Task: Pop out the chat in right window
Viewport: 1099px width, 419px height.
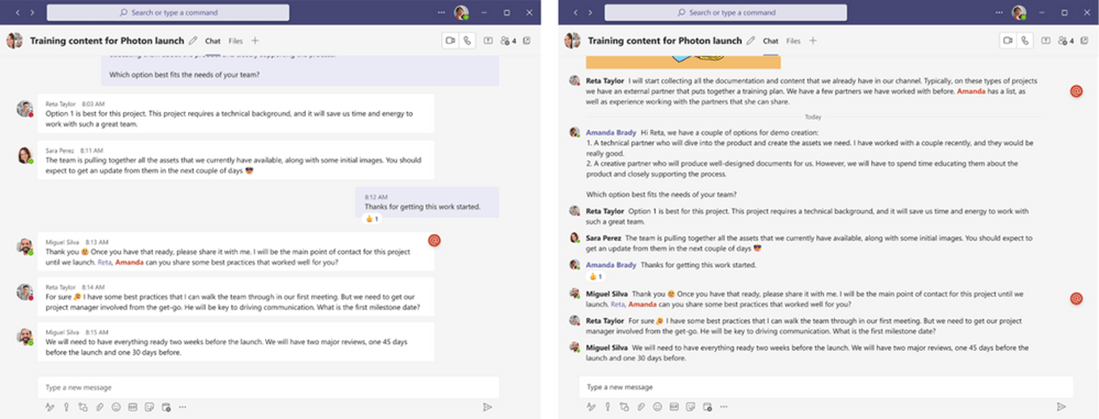Action: (1085, 41)
